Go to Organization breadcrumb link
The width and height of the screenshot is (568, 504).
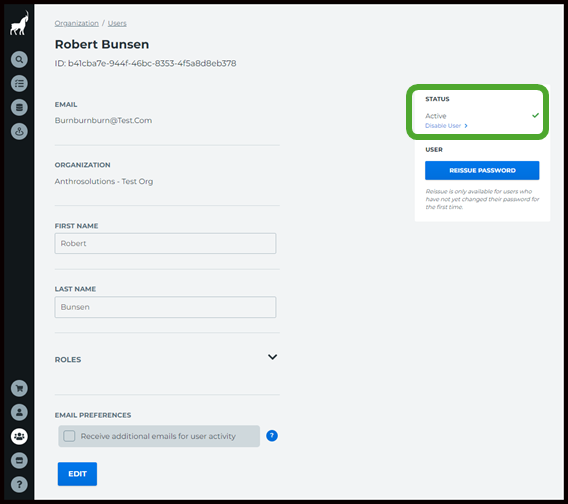click(76, 23)
